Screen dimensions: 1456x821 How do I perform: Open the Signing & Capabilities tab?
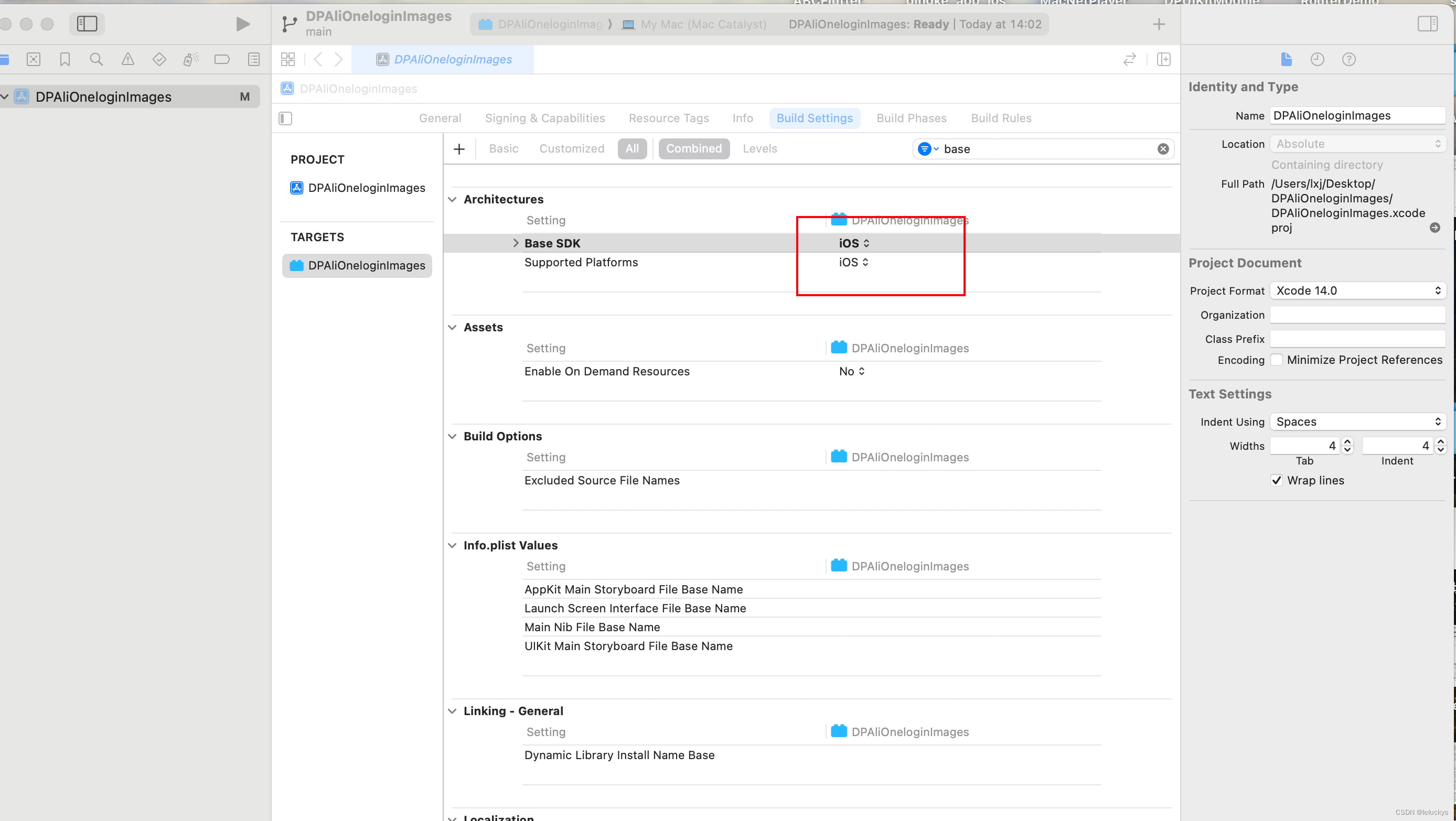pos(544,118)
